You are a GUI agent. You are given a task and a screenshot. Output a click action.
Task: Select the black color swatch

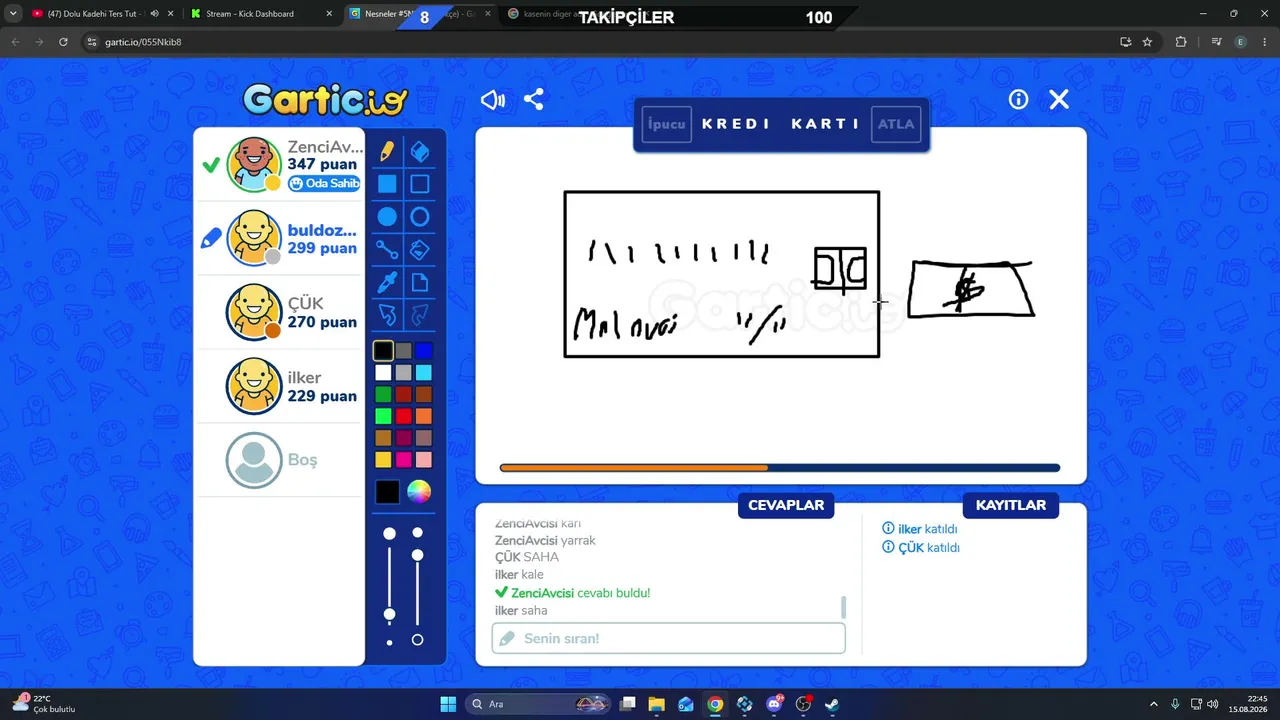[x=383, y=351]
